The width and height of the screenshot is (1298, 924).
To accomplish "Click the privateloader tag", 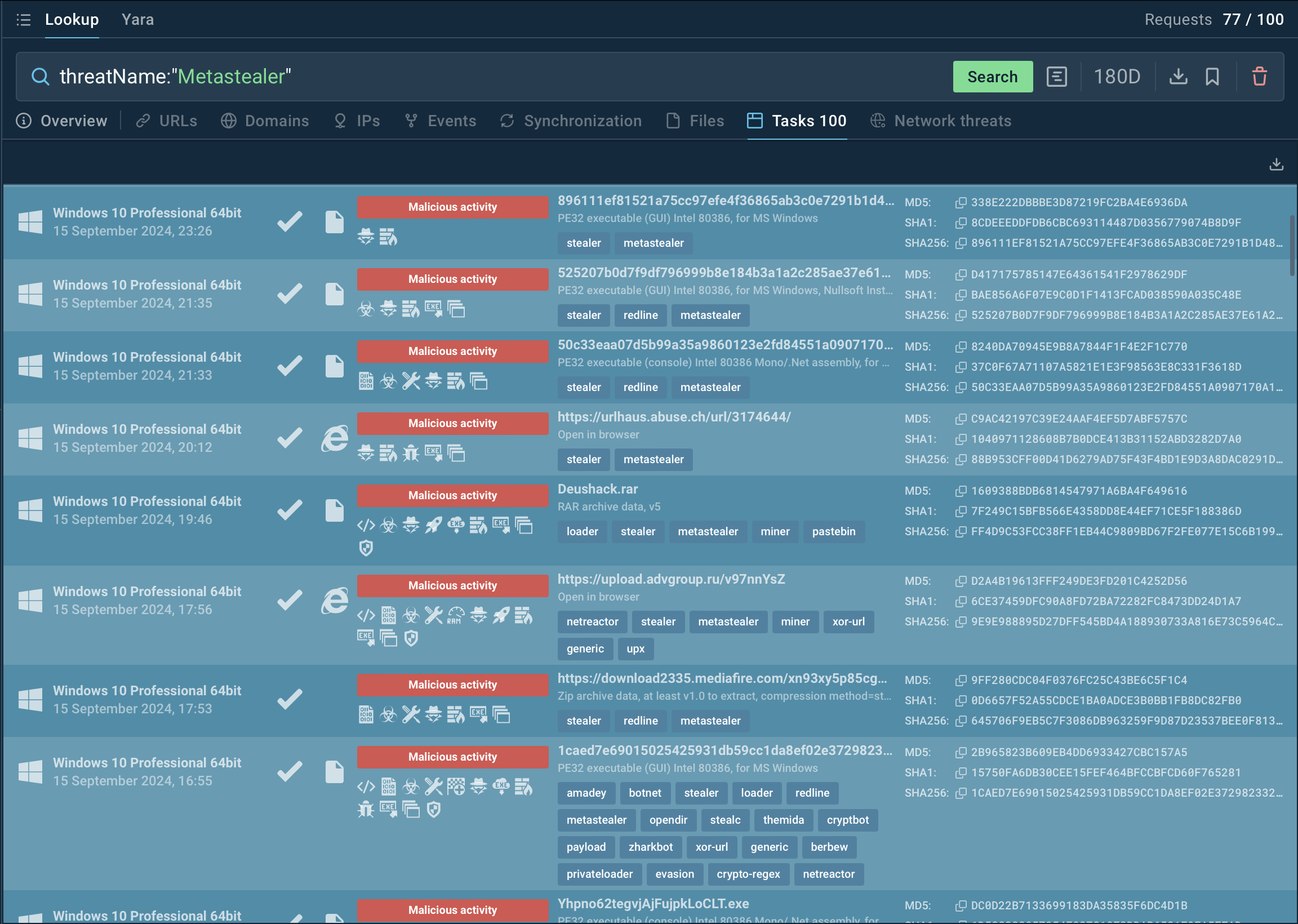I will (599, 874).
